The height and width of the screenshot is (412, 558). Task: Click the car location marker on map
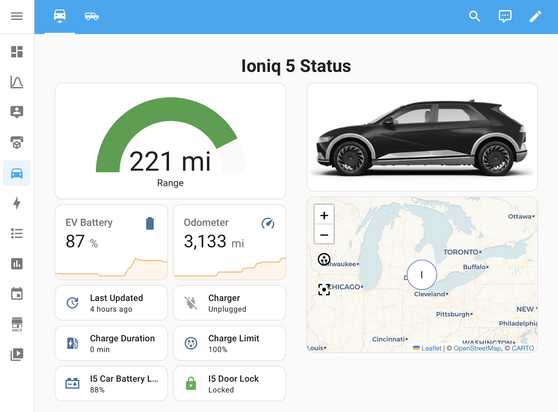[422, 275]
